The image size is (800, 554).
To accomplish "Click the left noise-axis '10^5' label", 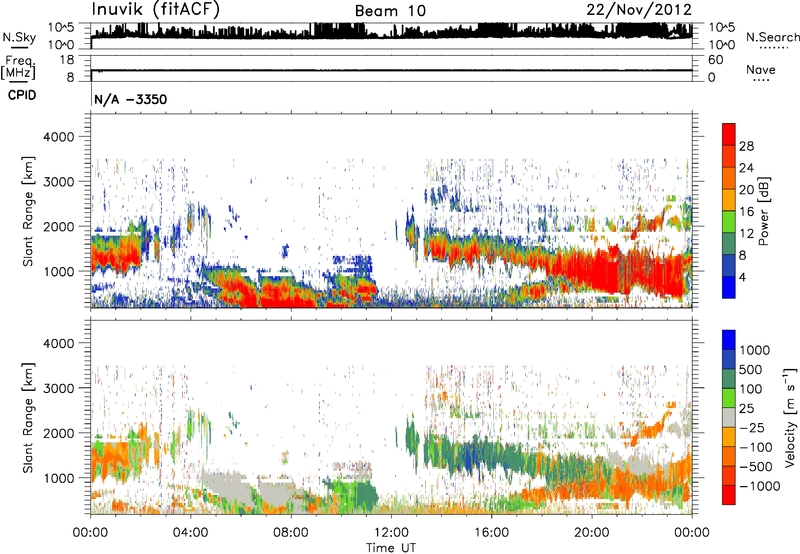I will 61,27.
